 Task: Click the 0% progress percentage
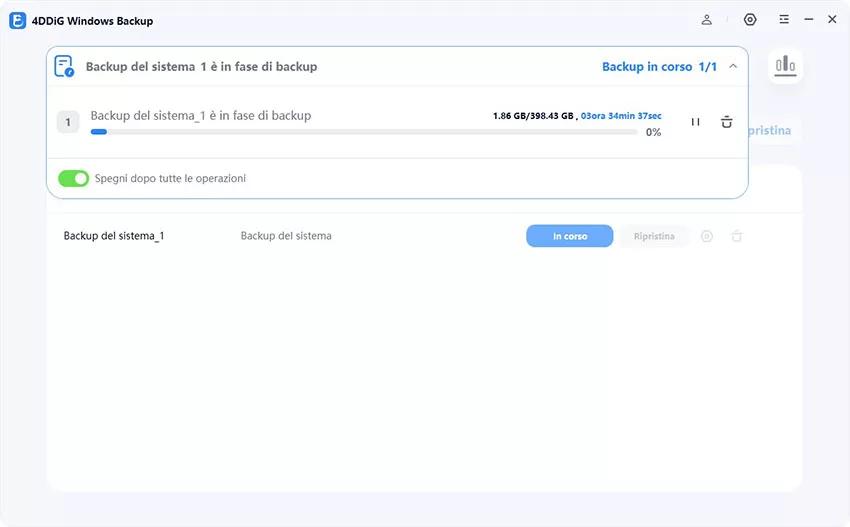(x=653, y=132)
